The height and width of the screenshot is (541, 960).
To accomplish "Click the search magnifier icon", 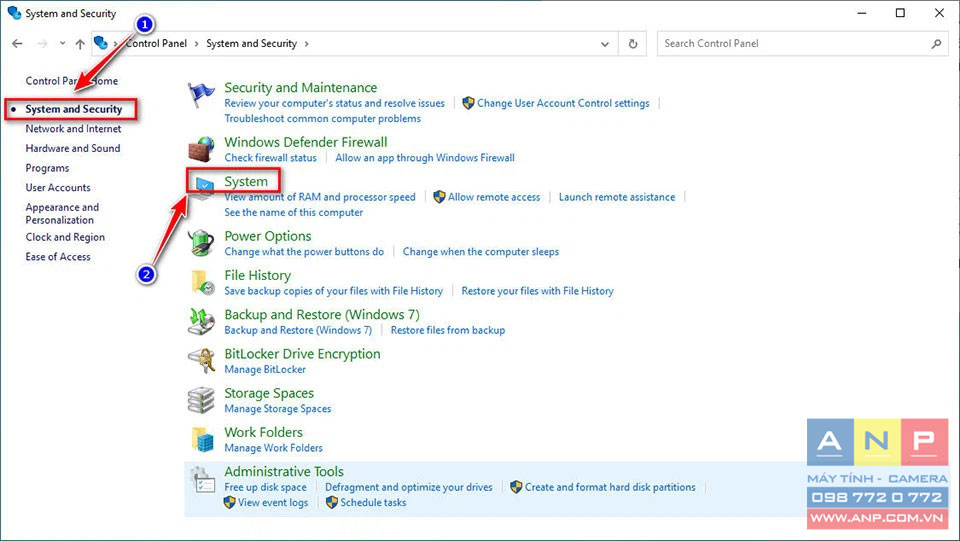I will coord(936,43).
